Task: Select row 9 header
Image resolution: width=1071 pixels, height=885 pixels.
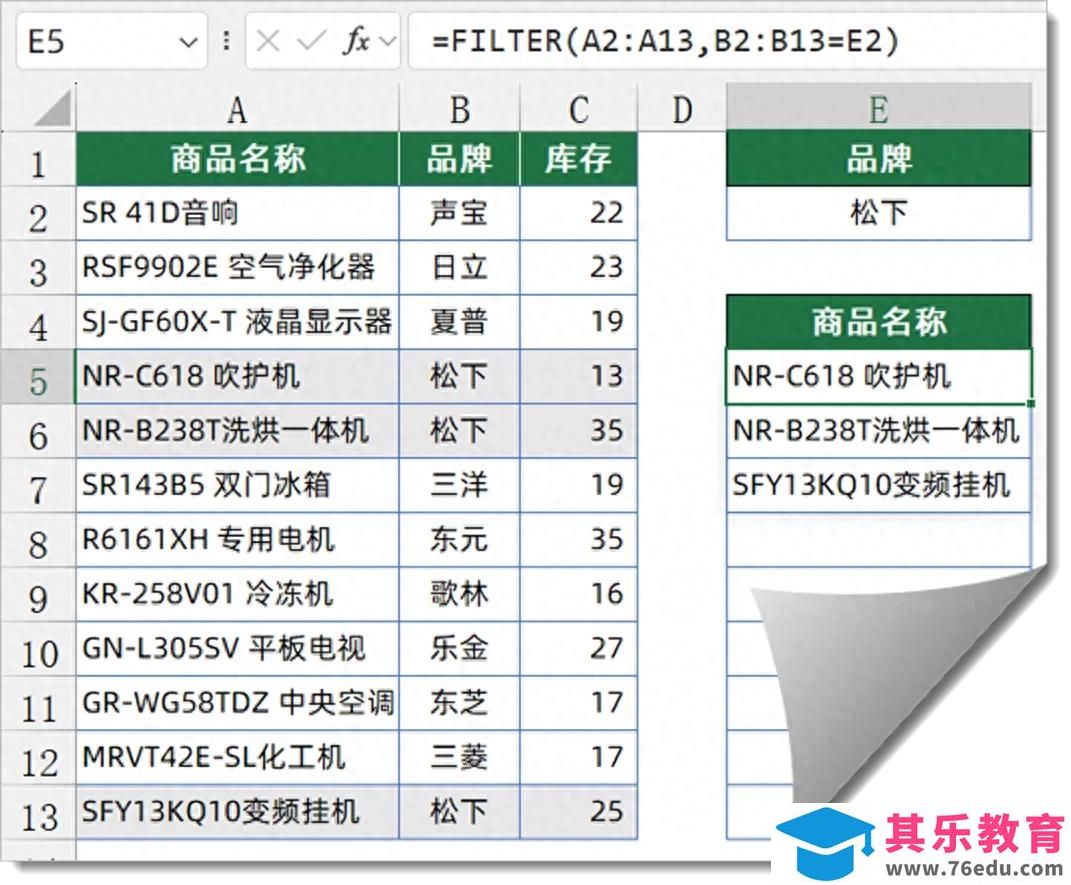Action: [38, 595]
